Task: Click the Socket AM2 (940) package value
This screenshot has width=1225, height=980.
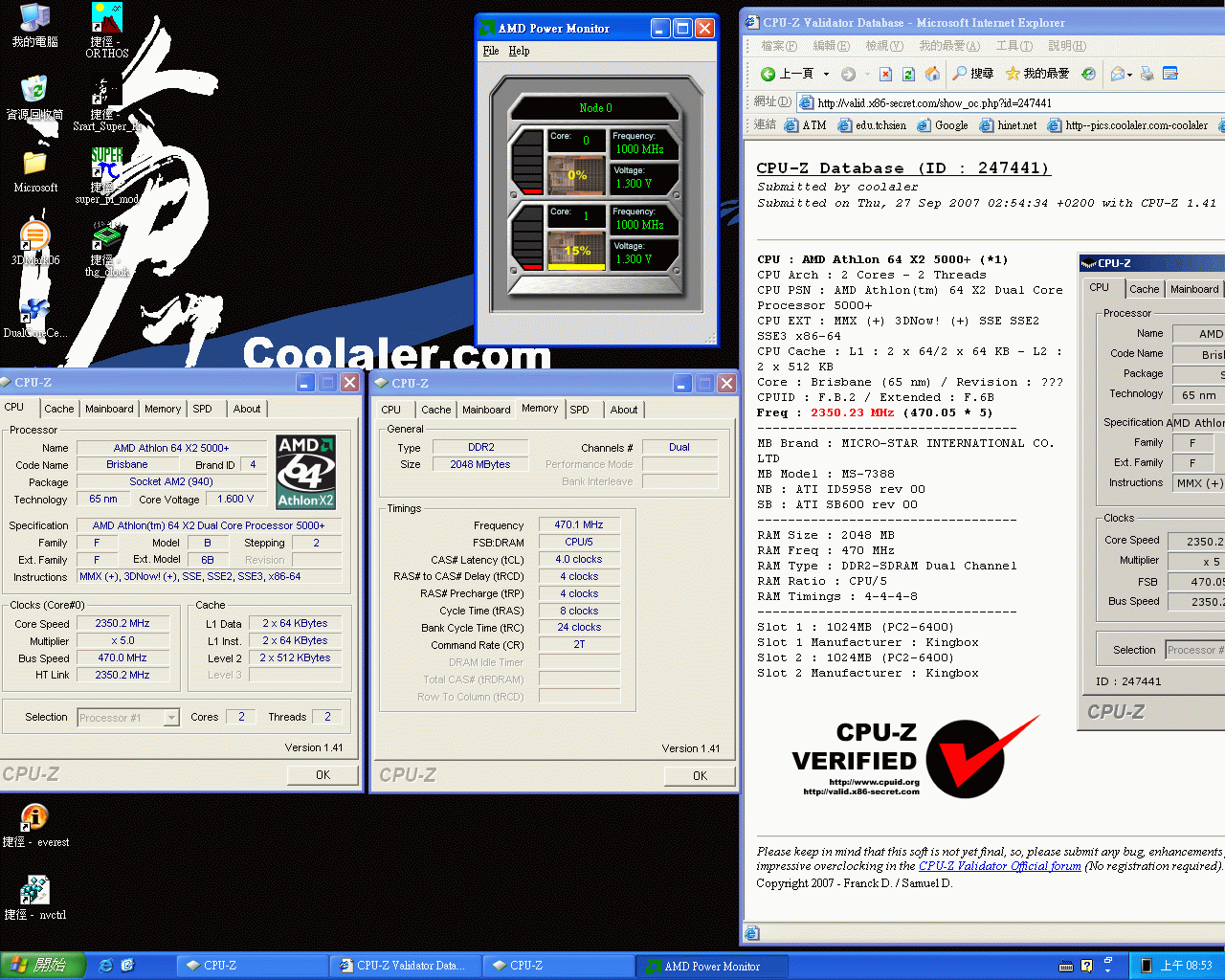Action: (x=171, y=481)
